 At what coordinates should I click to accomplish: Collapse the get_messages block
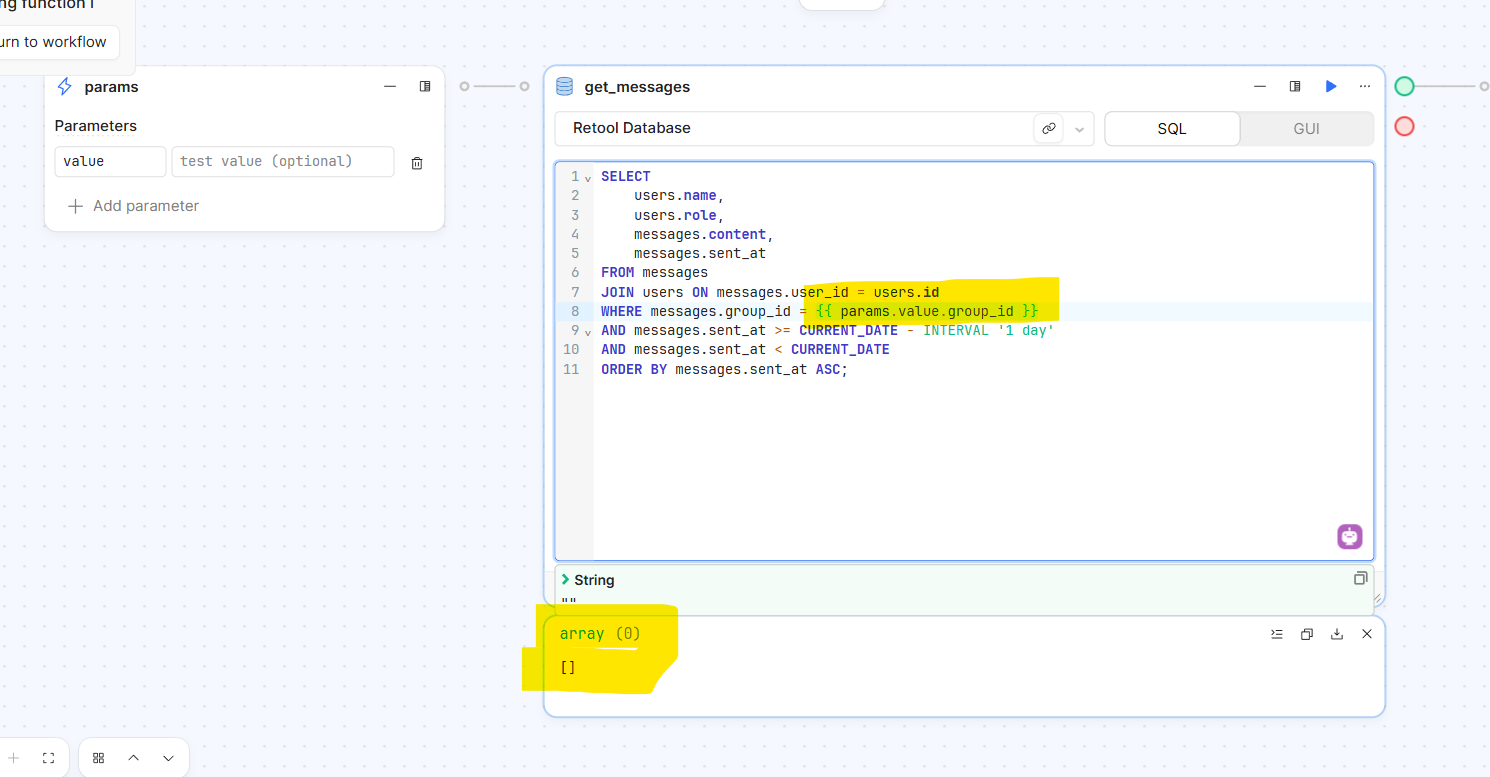click(1260, 87)
